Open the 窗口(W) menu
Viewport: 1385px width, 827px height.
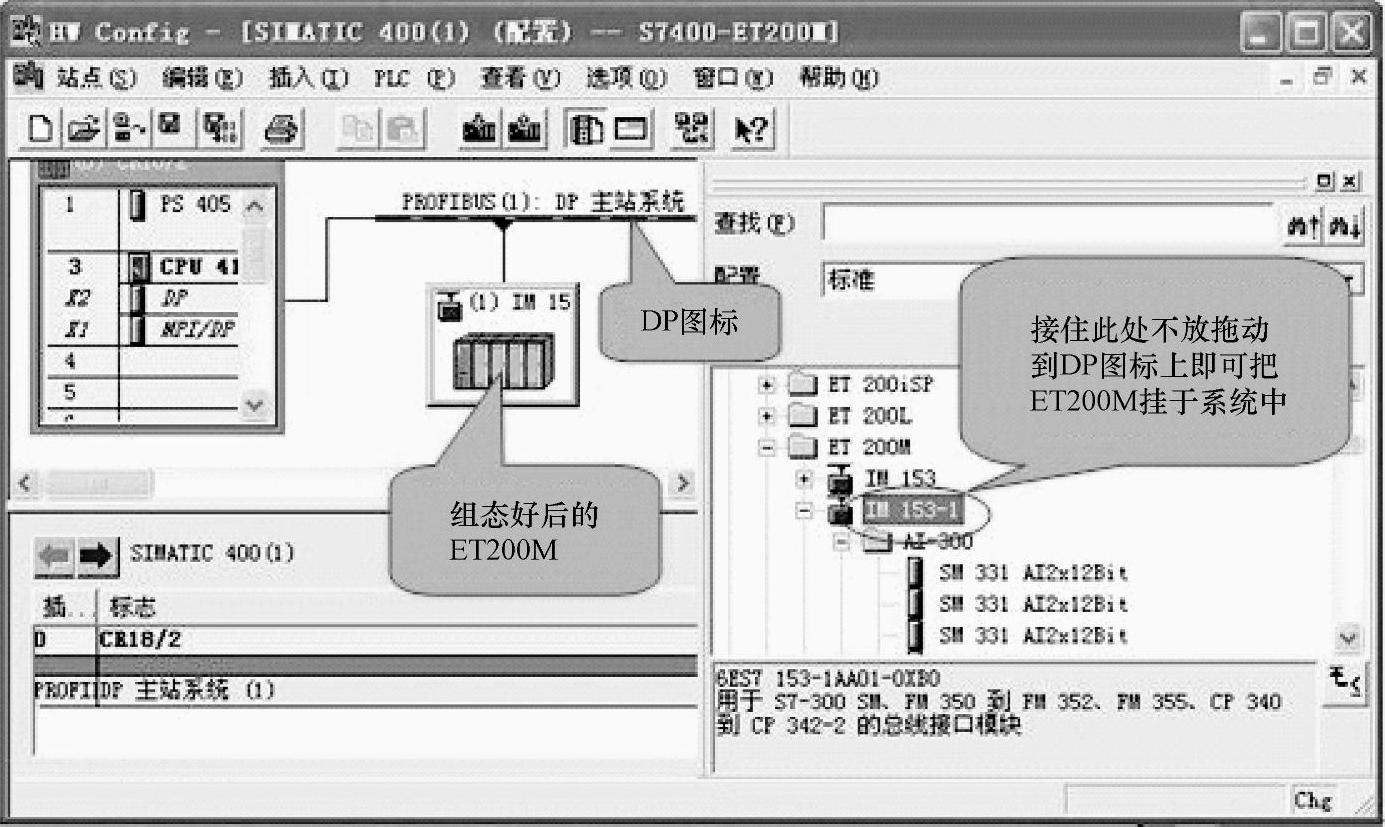coord(733,78)
